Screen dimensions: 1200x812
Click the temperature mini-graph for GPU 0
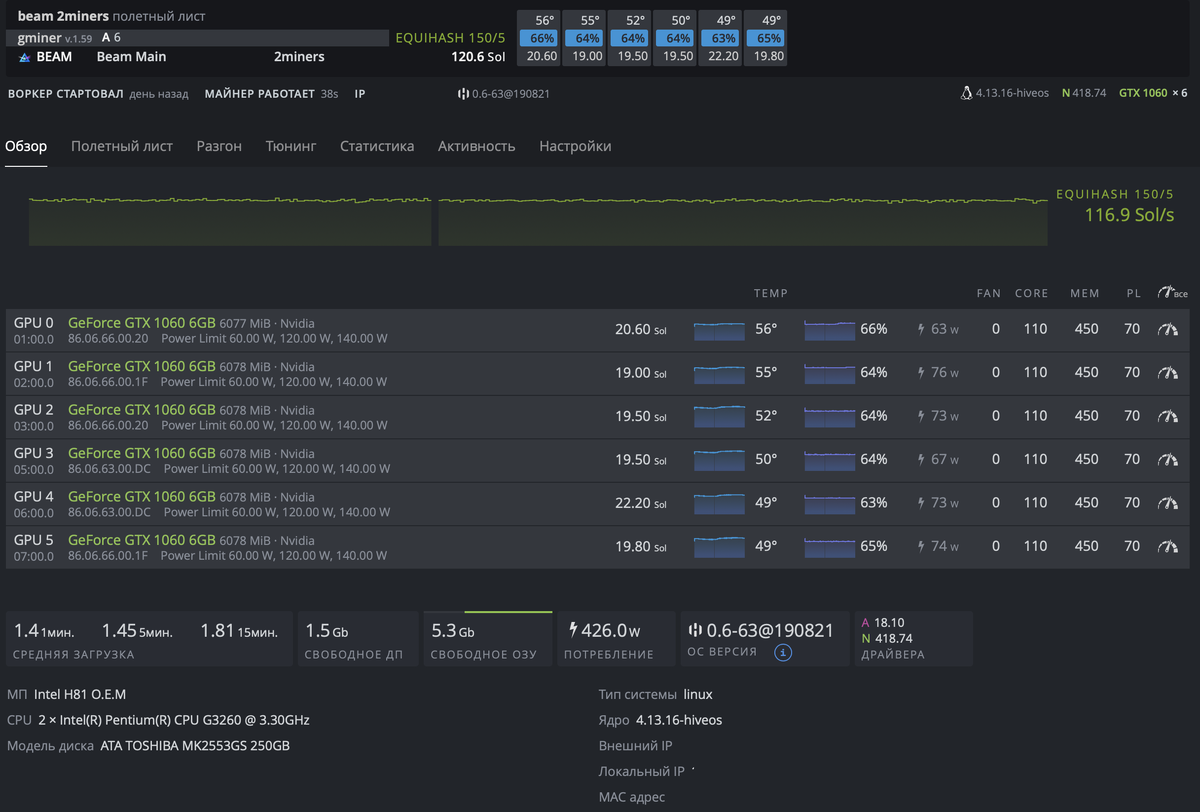coord(719,329)
